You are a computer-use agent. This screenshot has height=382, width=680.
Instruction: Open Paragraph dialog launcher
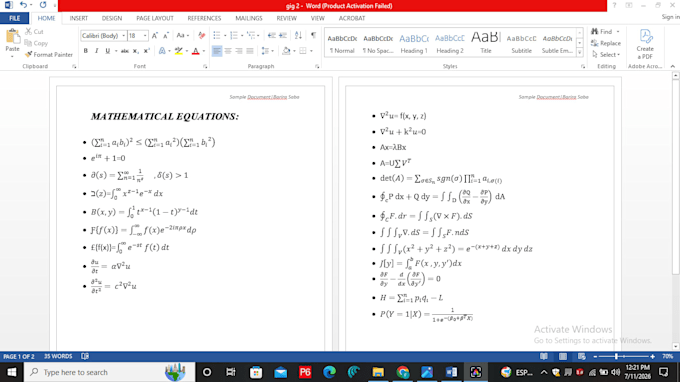tap(317, 66)
